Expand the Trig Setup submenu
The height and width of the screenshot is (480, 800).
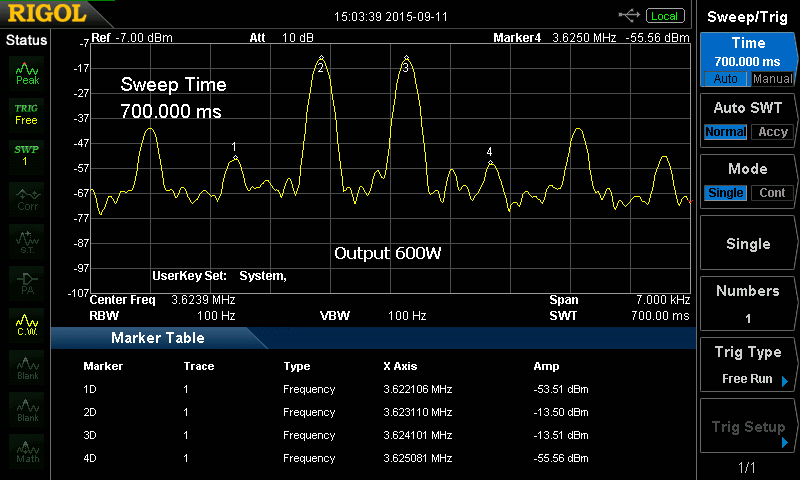[x=785, y=441]
